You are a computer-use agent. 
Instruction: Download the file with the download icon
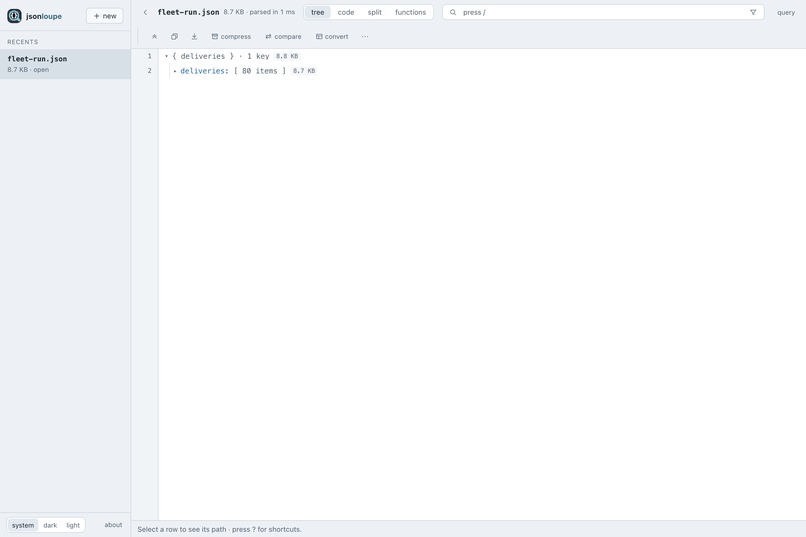tap(194, 36)
